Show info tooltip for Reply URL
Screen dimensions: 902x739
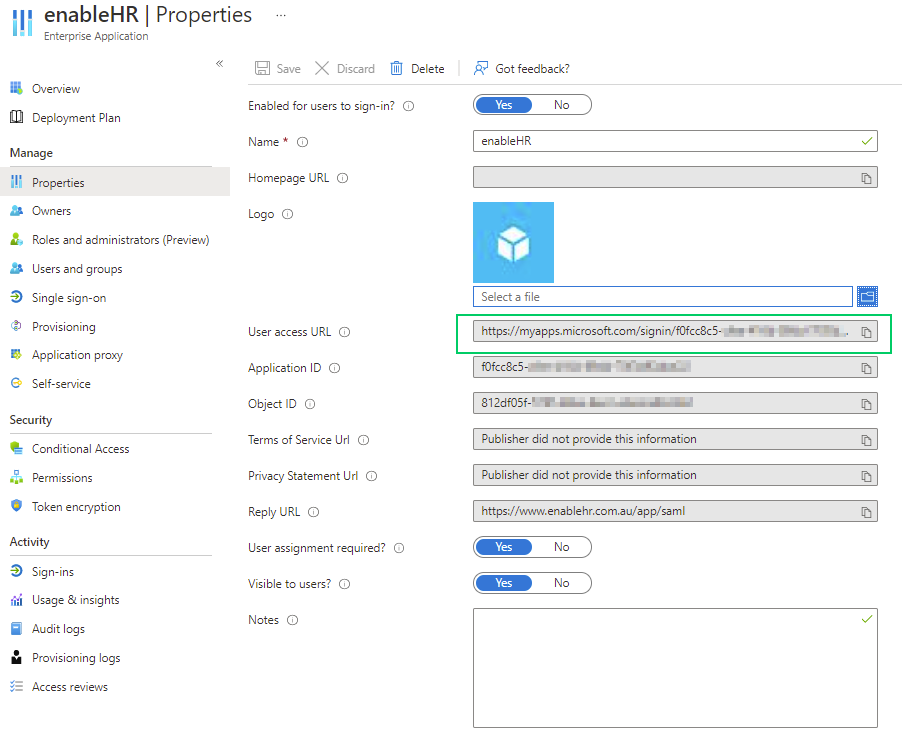pyautogui.click(x=314, y=512)
